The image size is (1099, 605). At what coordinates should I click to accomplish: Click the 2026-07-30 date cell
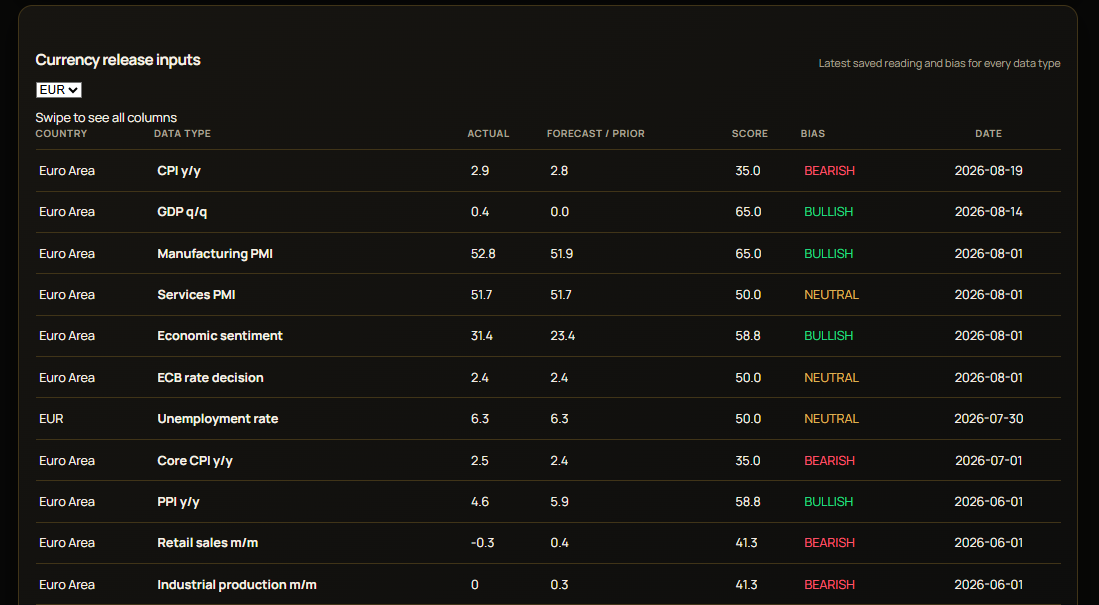[988, 419]
